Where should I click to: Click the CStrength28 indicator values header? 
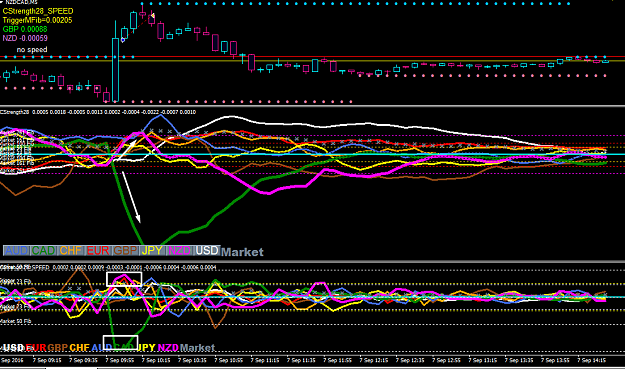pos(98,112)
